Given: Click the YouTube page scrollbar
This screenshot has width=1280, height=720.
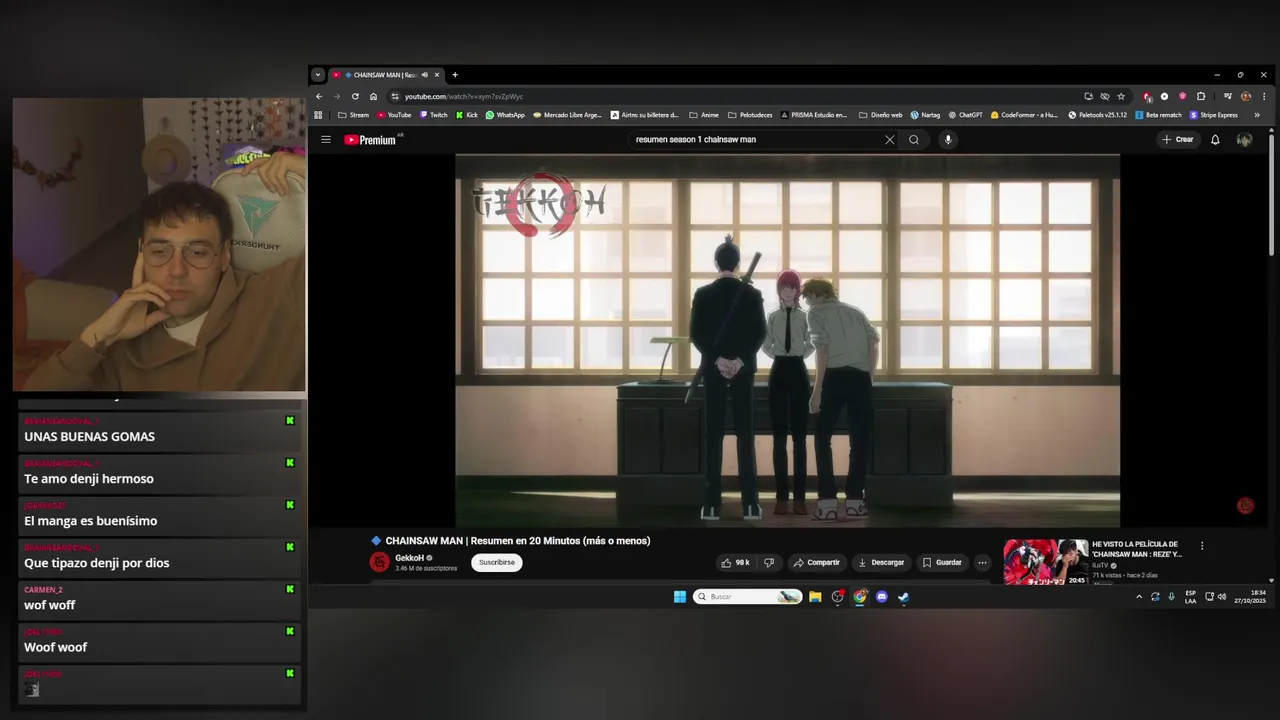Looking at the screenshot, I should [x=1272, y=194].
